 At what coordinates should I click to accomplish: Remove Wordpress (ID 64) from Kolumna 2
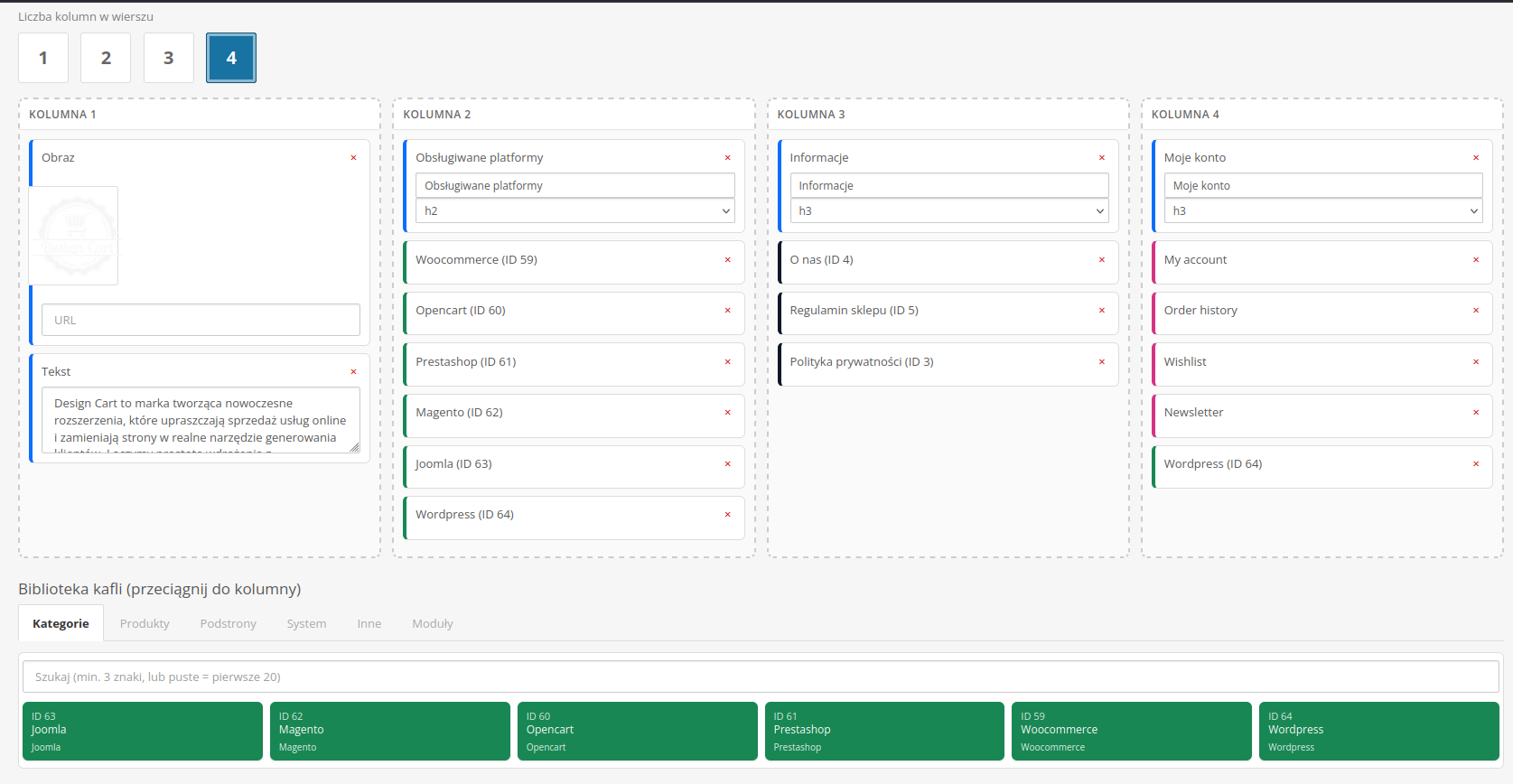(727, 515)
